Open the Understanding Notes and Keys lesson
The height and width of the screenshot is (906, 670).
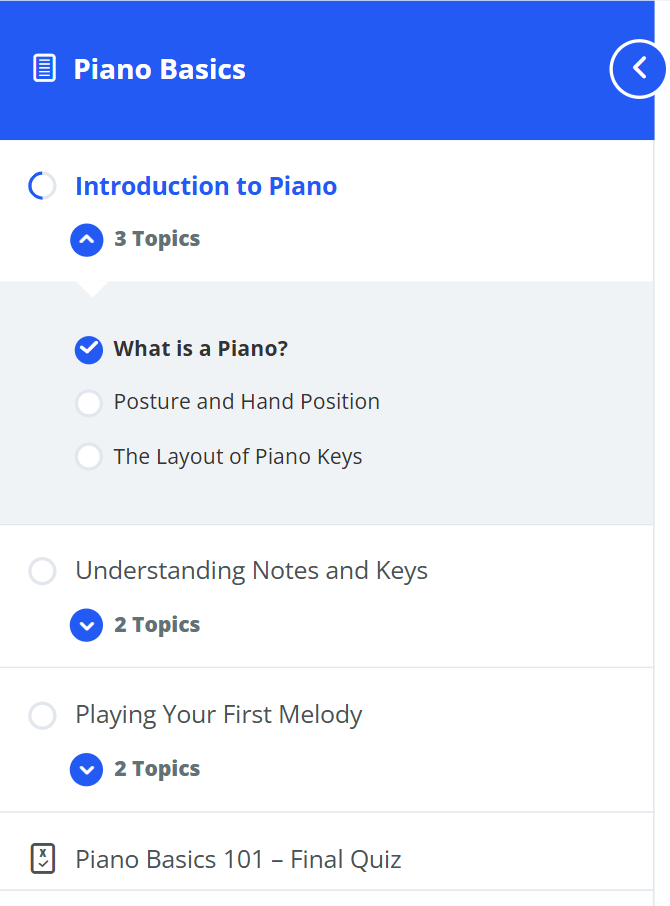click(x=251, y=571)
